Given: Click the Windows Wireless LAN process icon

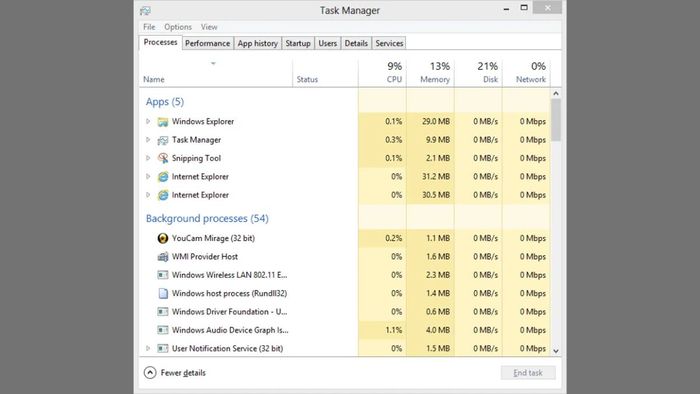Looking at the screenshot, I should (163, 275).
